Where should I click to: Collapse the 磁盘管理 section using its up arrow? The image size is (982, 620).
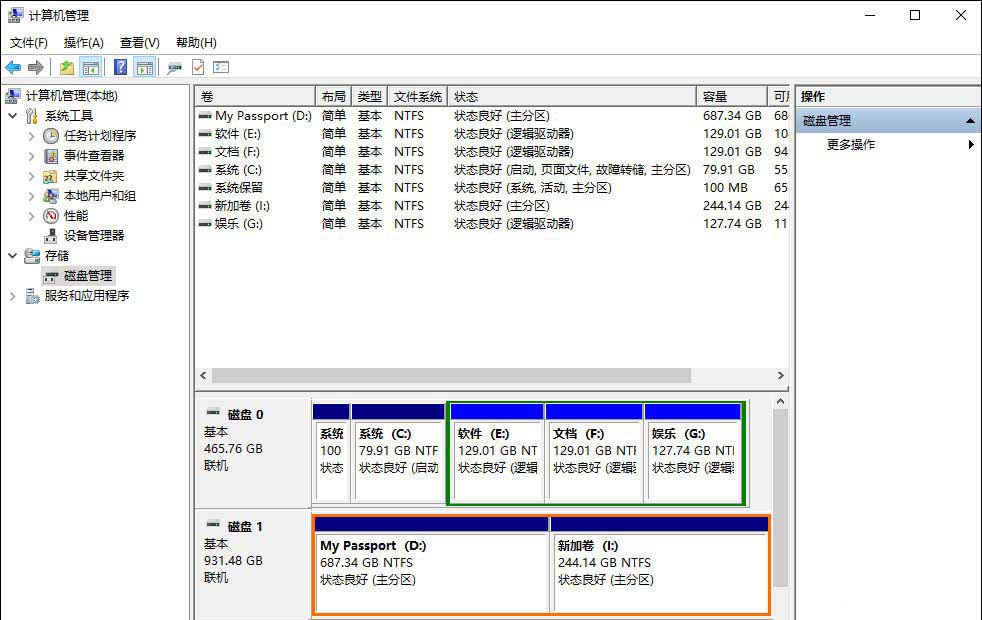(967, 120)
